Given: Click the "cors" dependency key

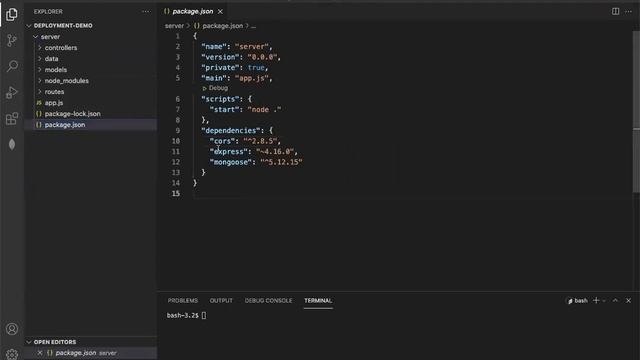Looking at the screenshot, I should point(222,141).
